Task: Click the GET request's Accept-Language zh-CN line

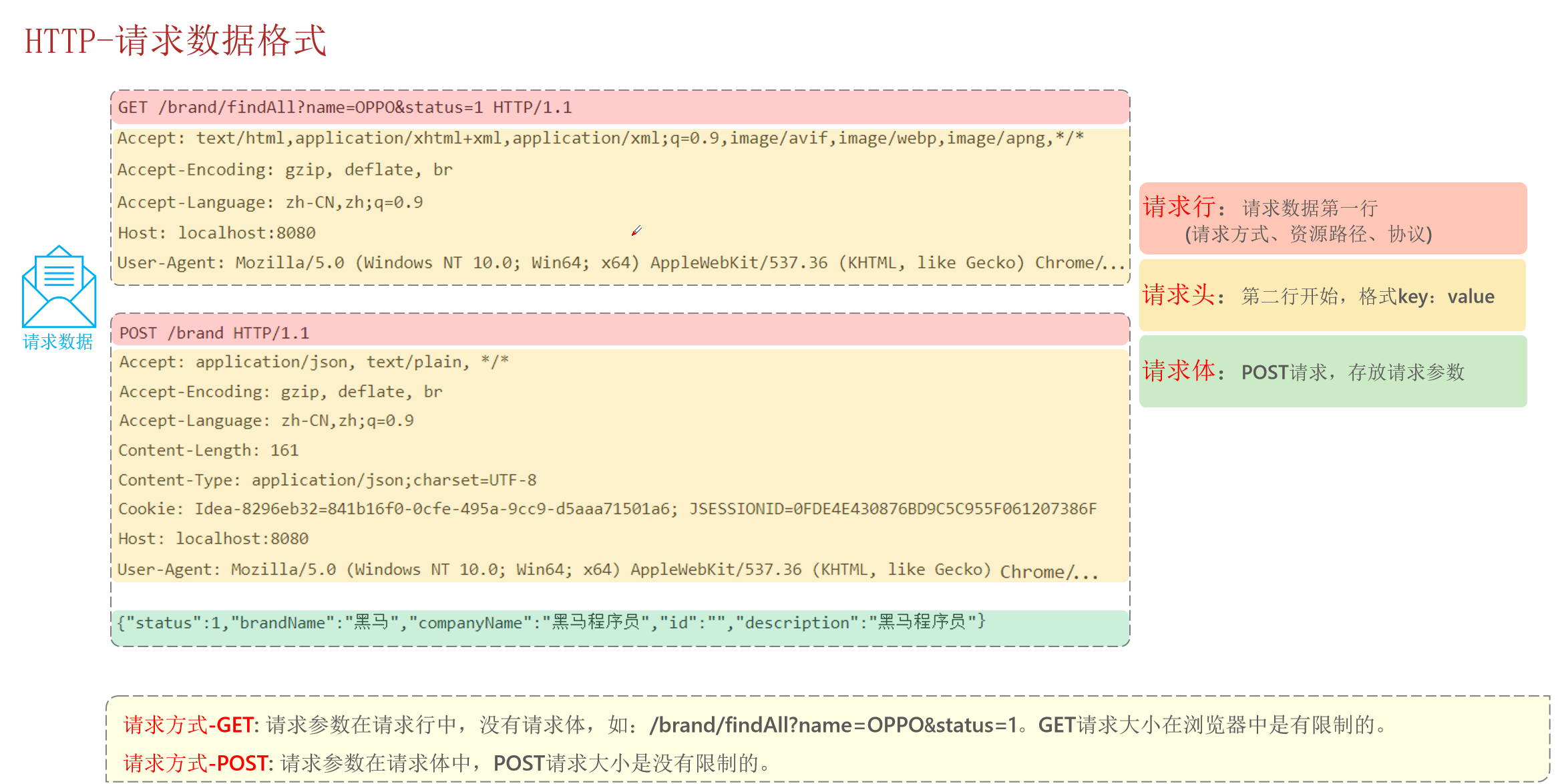Action: click(270, 202)
